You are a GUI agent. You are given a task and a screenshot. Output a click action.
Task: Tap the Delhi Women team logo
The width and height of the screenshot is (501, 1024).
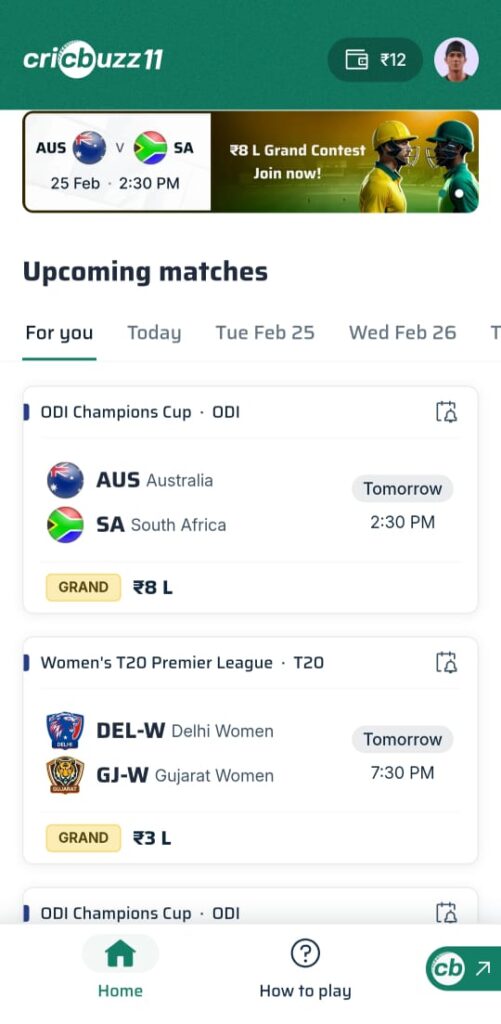(x=65, y=730)
